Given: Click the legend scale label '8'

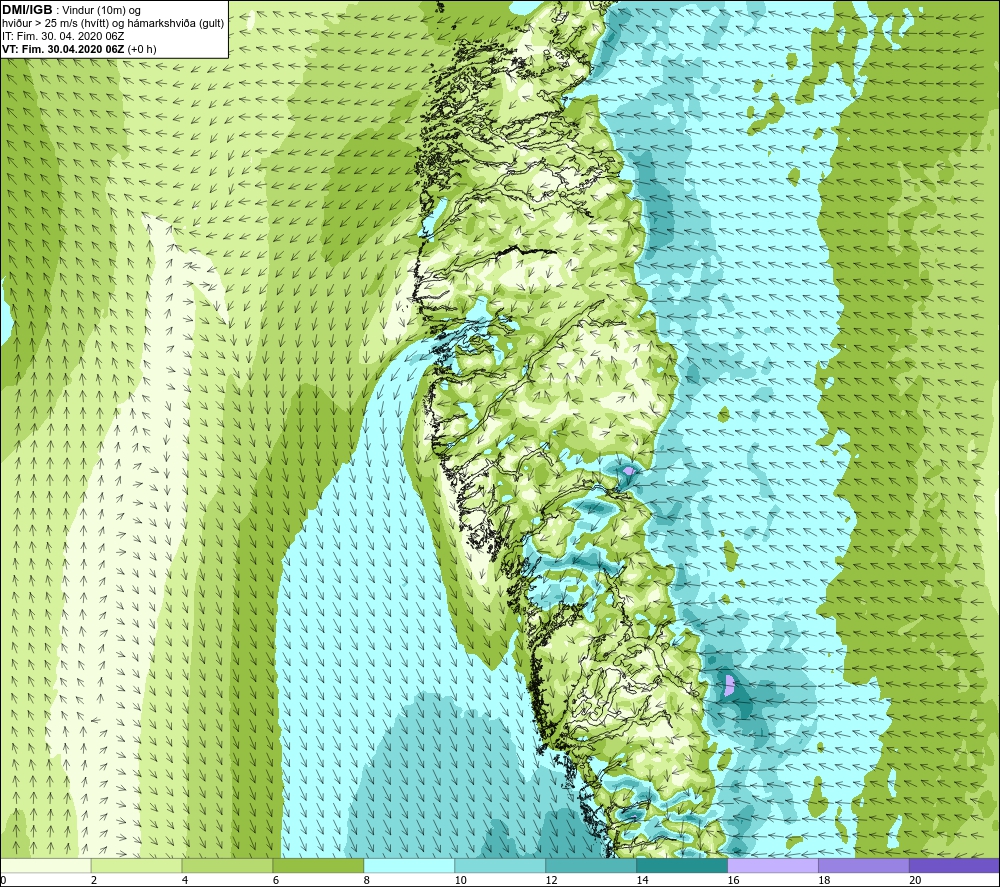Looking at the screenshot, I should [367, 880].
